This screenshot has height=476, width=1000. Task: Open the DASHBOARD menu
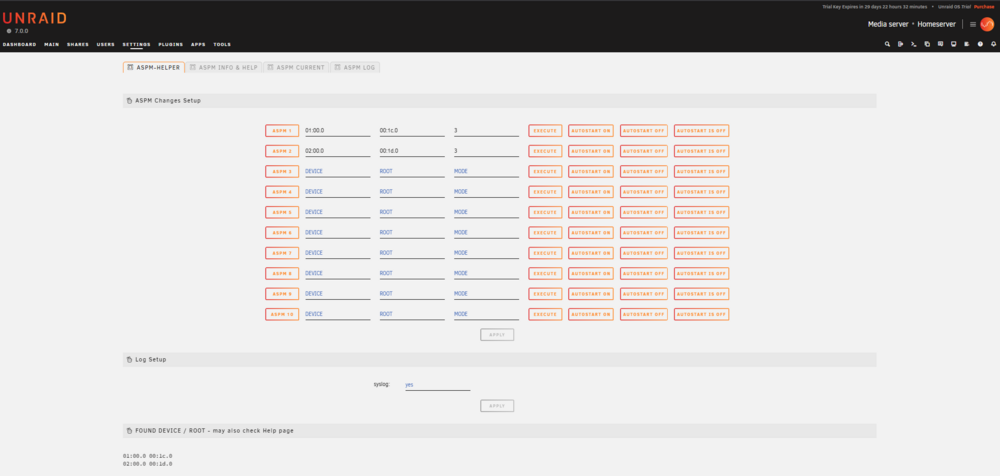(20, 45)
